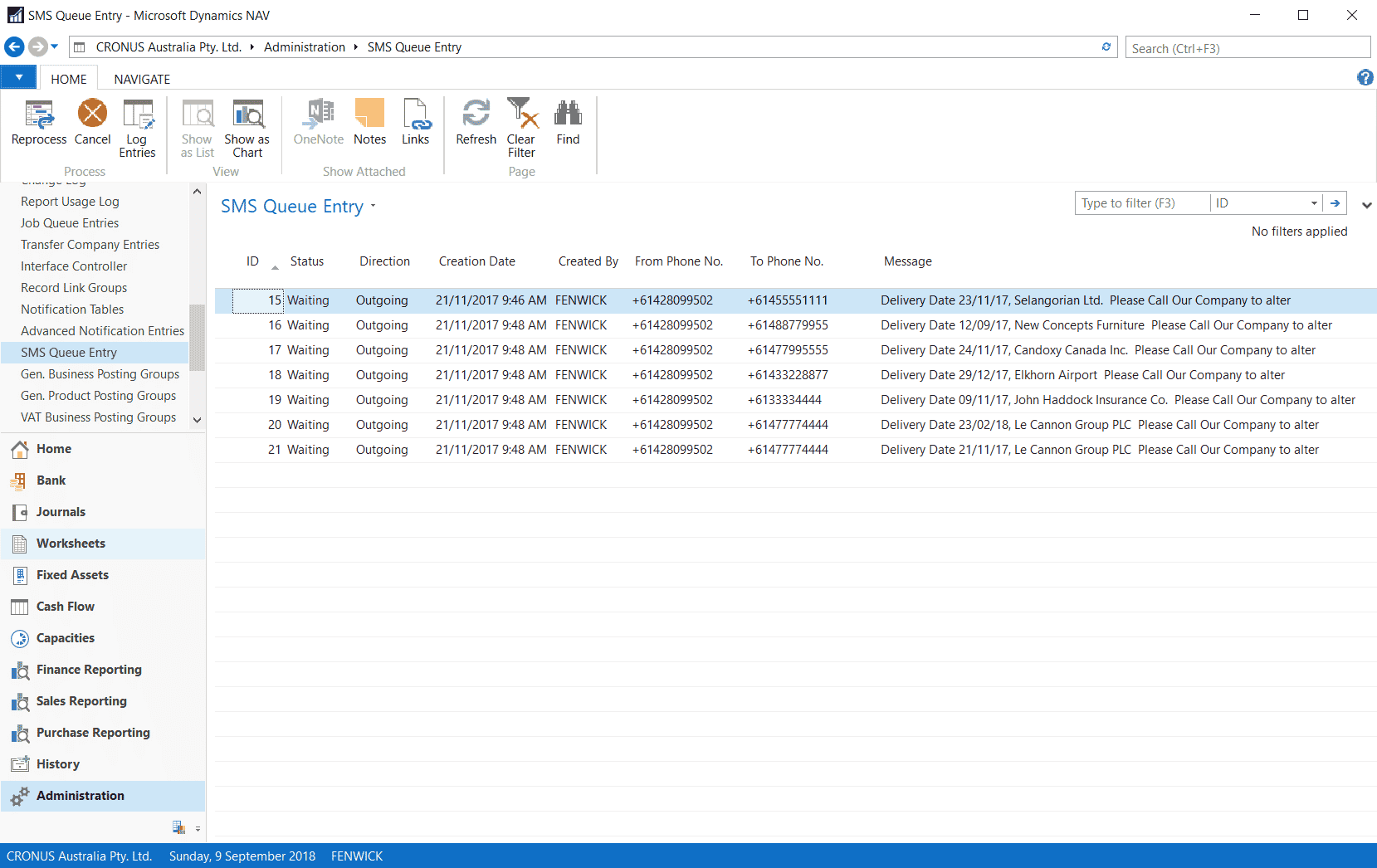
Task: Open the Cash Flow navigation area
Action: tap(103, 607)
